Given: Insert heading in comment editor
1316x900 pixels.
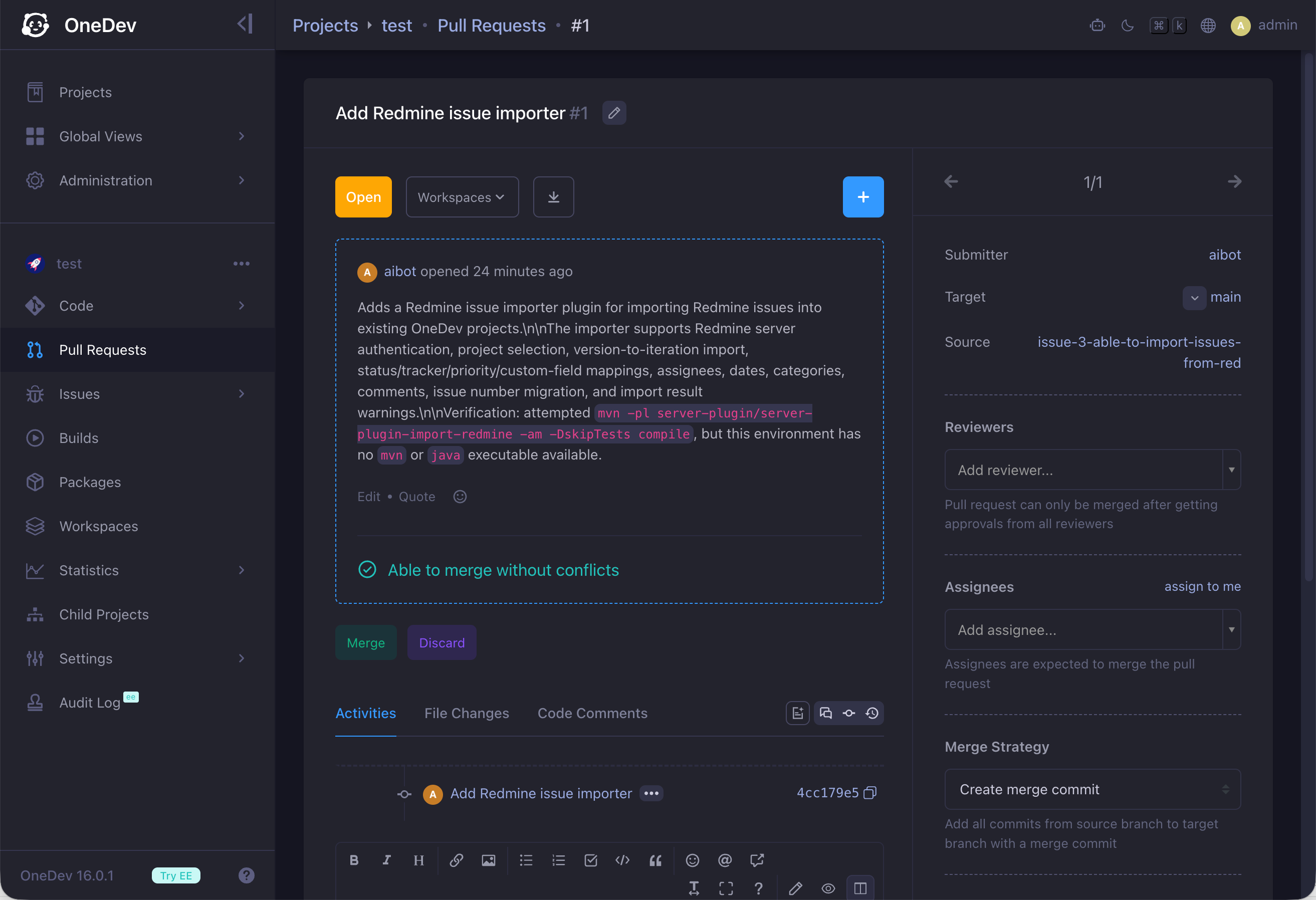Looking at the screenshot, I should (418, 860).
